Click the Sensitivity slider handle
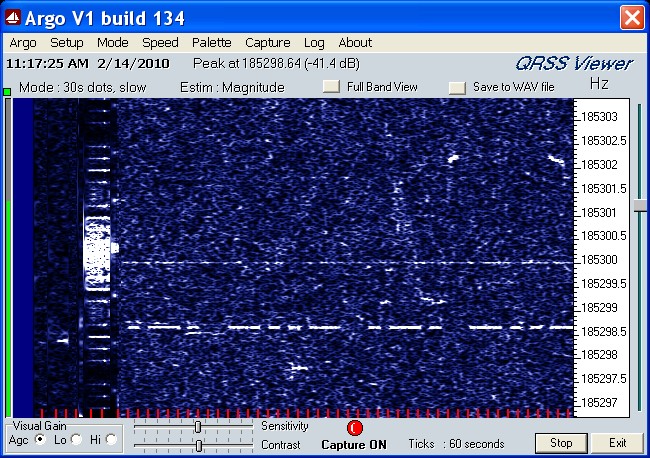Screen dimensions: 650x458 pyautogui.click(x=198, y=426)
